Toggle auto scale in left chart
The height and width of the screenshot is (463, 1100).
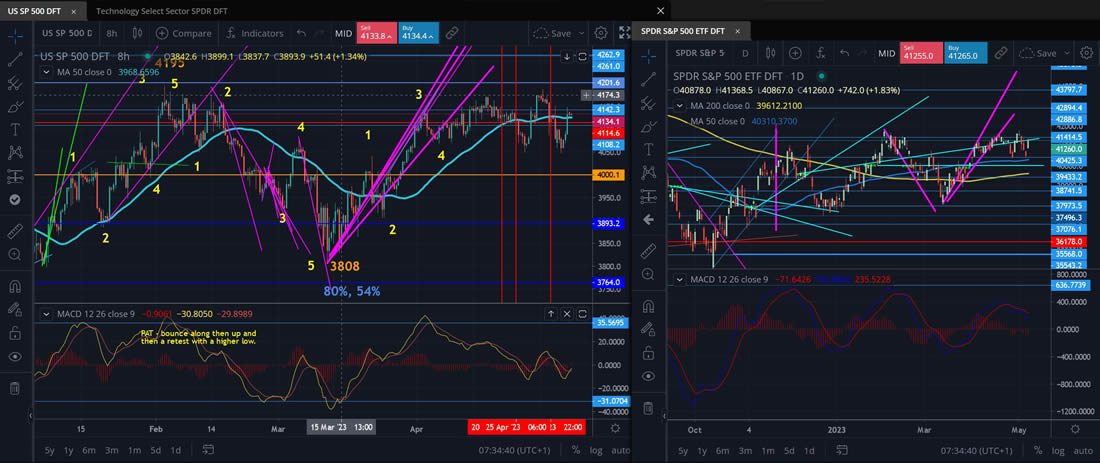[x=620, y=450]
